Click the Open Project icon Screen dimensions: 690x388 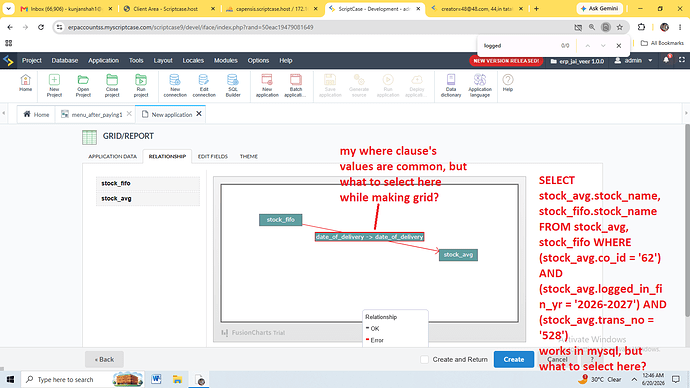[83, 85]
